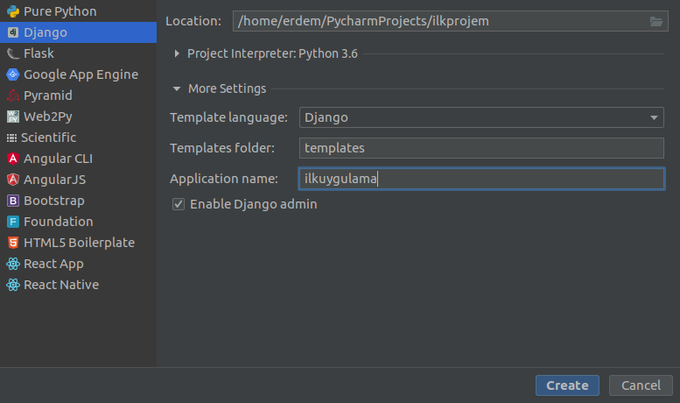Viewport: 680px width, 403px height.
Task: Select the Web2Py project icon
Action: (13, 117)
